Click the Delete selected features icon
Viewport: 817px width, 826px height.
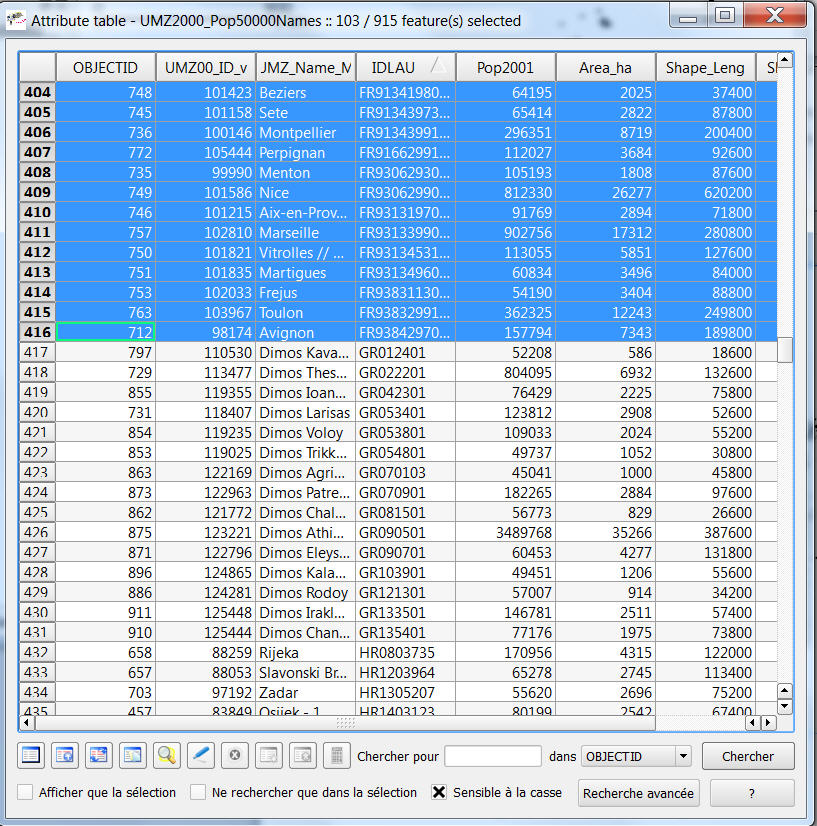(235, 756)
